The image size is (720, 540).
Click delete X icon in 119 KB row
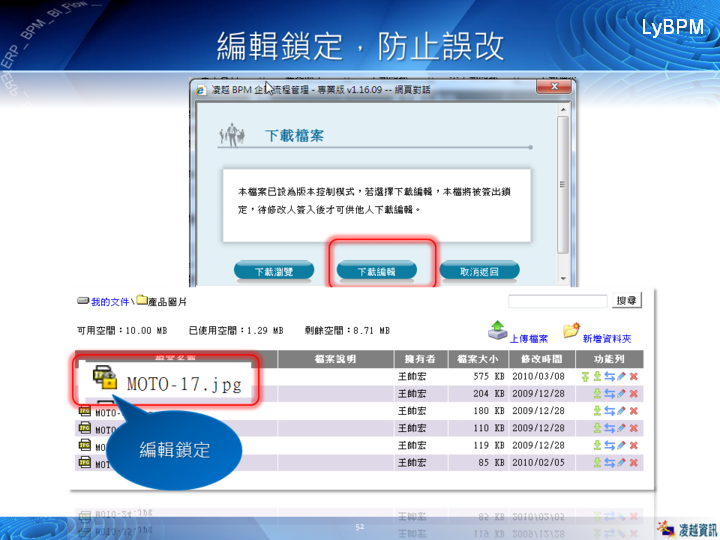coord(634,445)
